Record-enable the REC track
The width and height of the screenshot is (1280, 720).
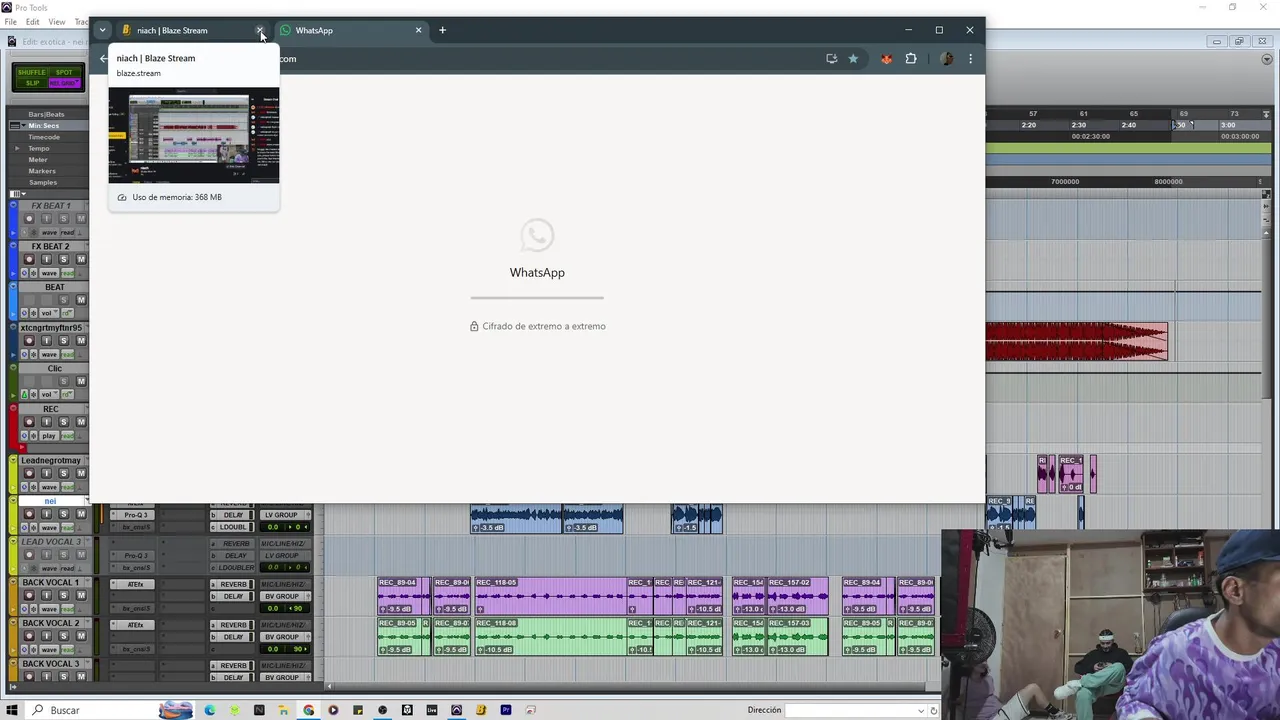29,422
